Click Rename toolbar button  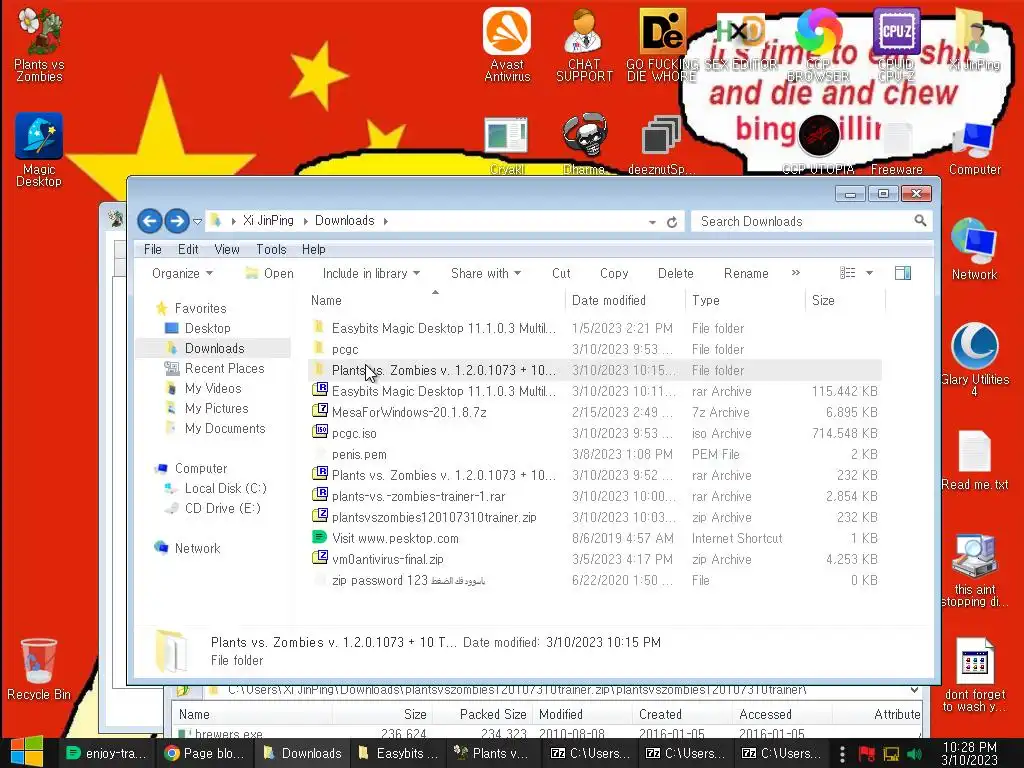pos(746,273)
